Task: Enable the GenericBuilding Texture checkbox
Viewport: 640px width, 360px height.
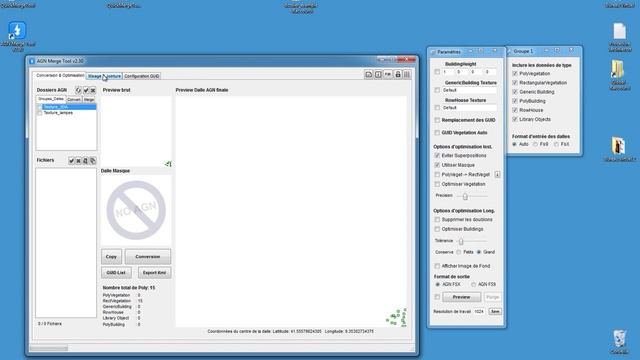Action: [x=437, y=90]
